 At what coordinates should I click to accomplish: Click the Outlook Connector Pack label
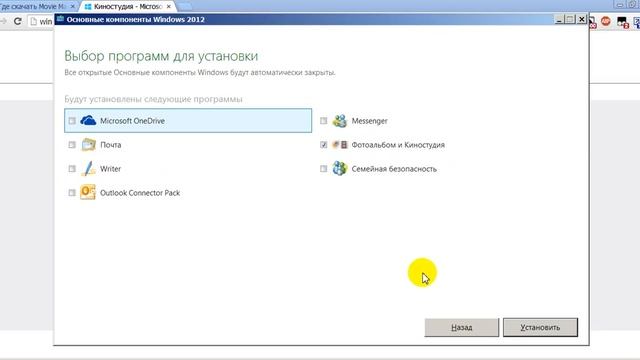(140, 193)
